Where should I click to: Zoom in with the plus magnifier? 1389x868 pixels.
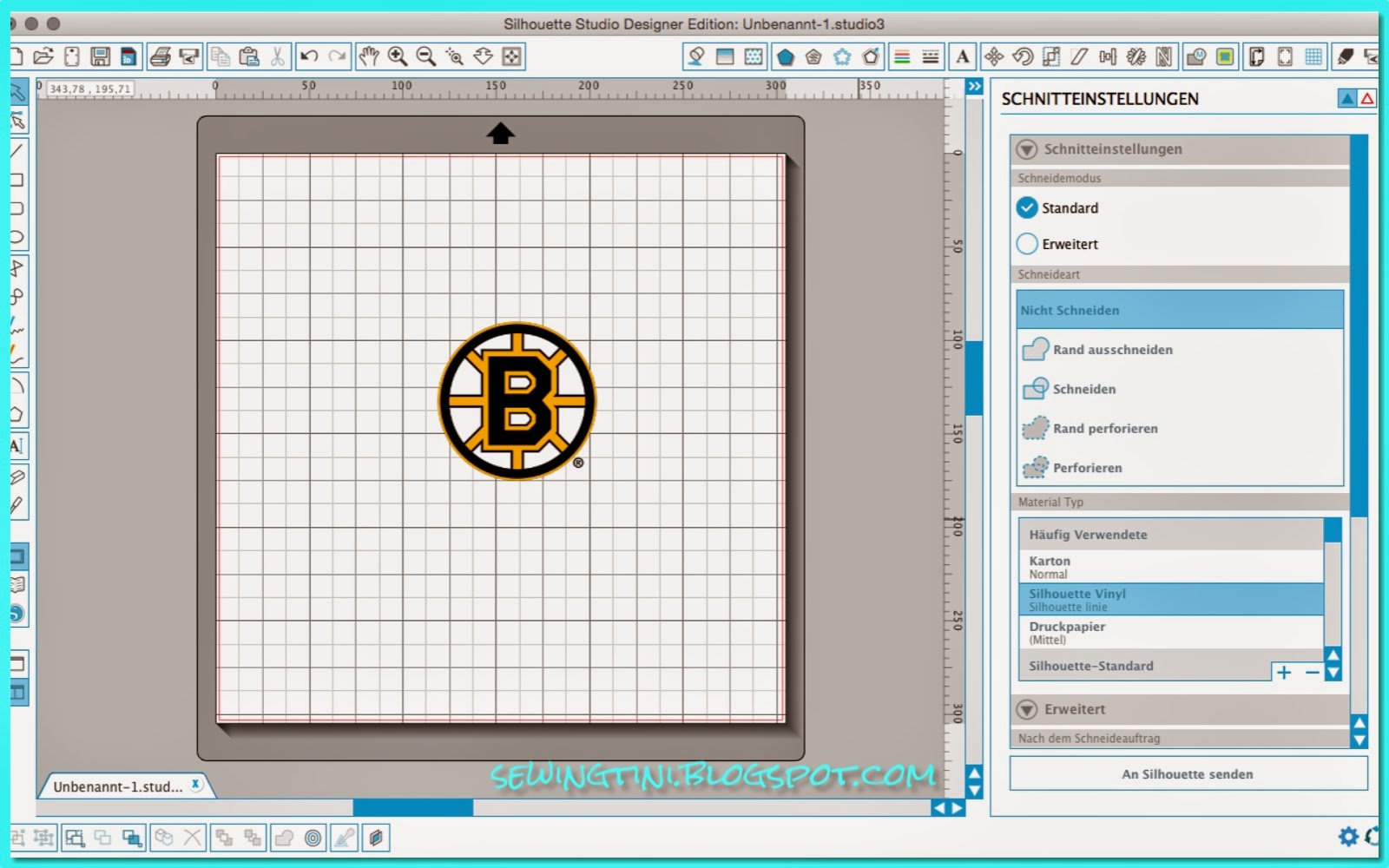(398, 57)
